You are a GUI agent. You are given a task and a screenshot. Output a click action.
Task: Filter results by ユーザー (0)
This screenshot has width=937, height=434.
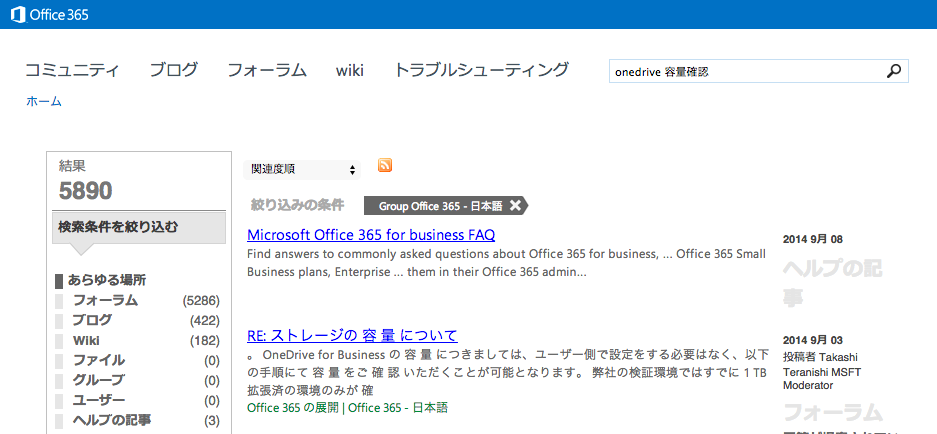137,401
